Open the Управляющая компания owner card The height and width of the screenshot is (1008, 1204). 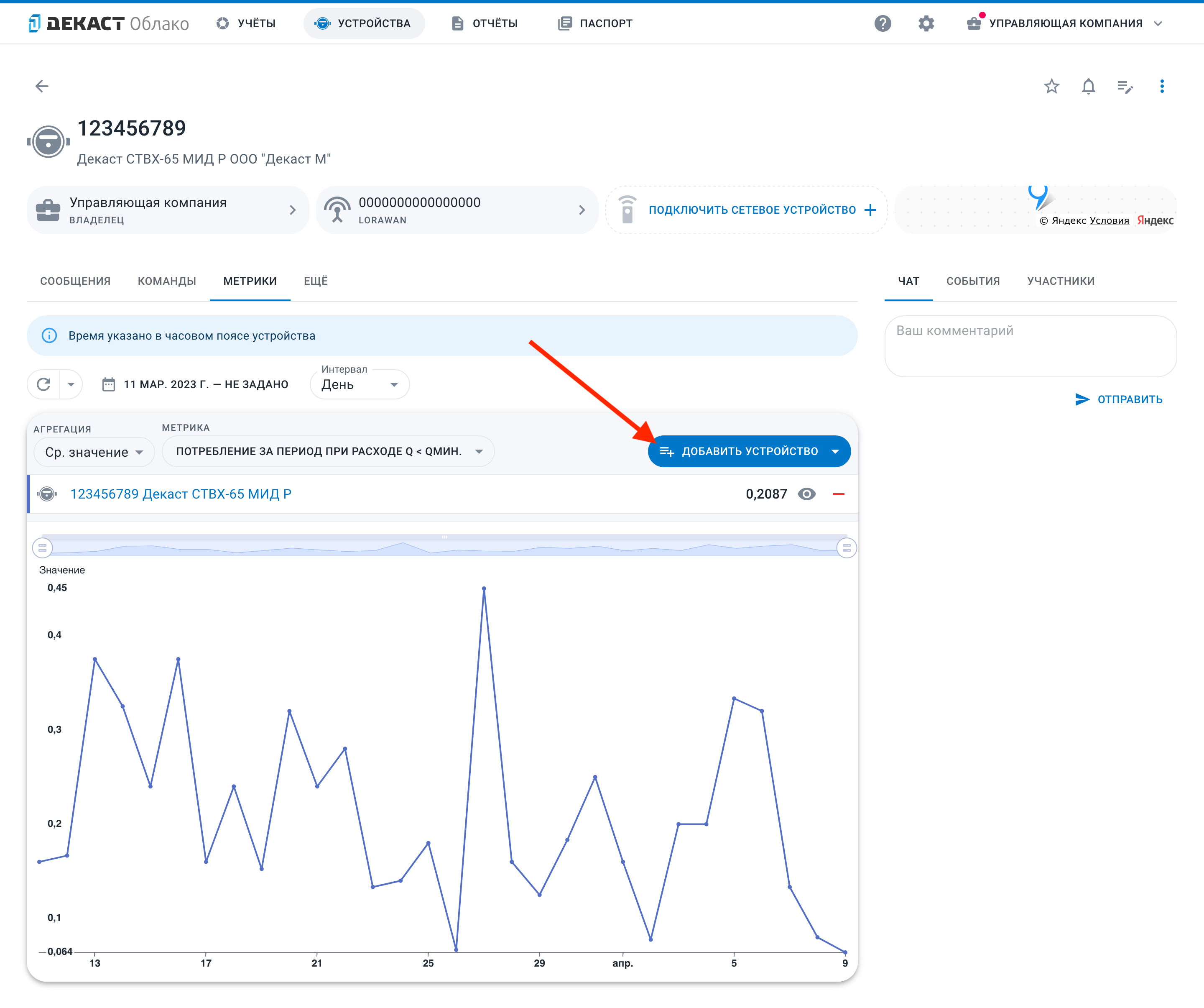(x=167, y=210)
